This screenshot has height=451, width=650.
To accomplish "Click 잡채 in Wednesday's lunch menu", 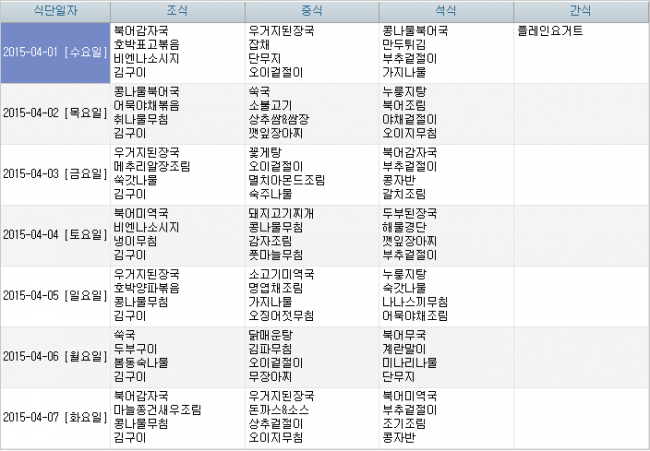I will (260, 45).
